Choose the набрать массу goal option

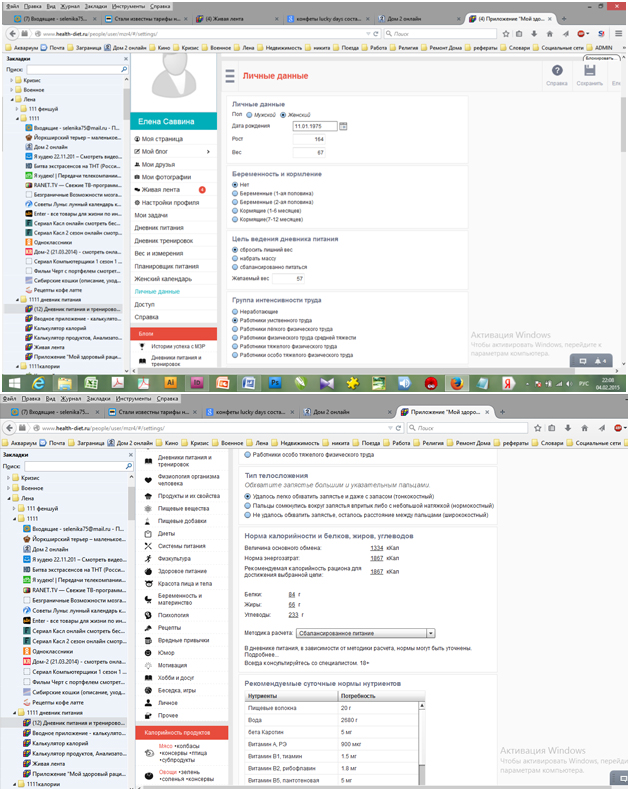coord(235,258)
